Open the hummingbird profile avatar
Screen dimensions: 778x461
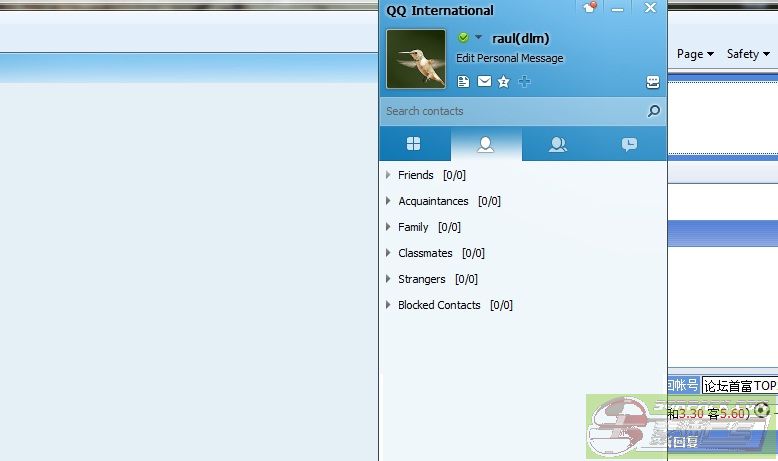[x=416, y=59]
